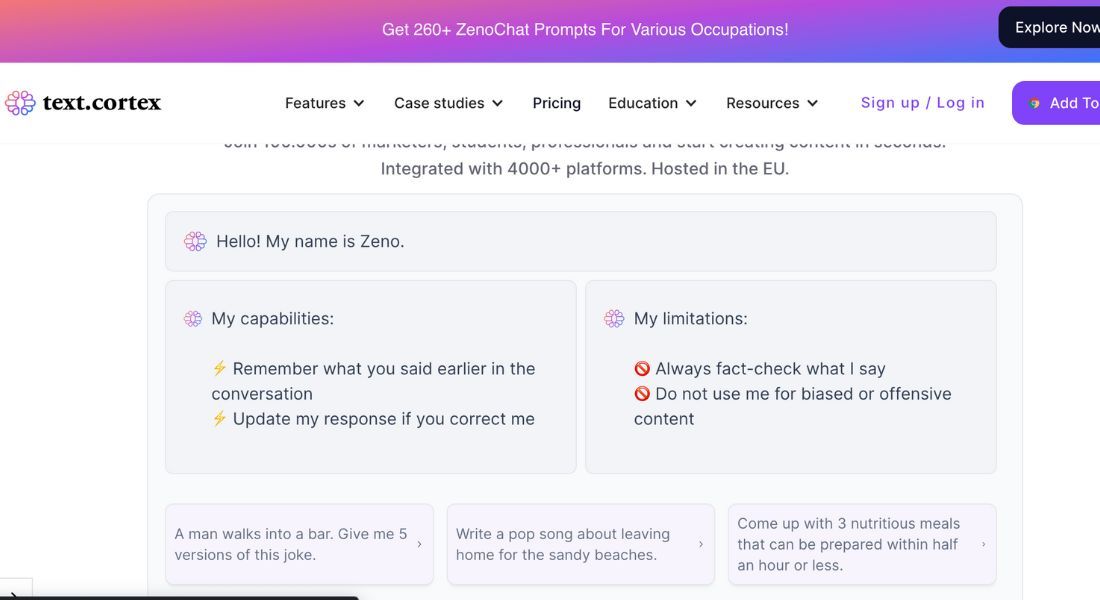Open the Case studies dropdown

tap(448, 103)
